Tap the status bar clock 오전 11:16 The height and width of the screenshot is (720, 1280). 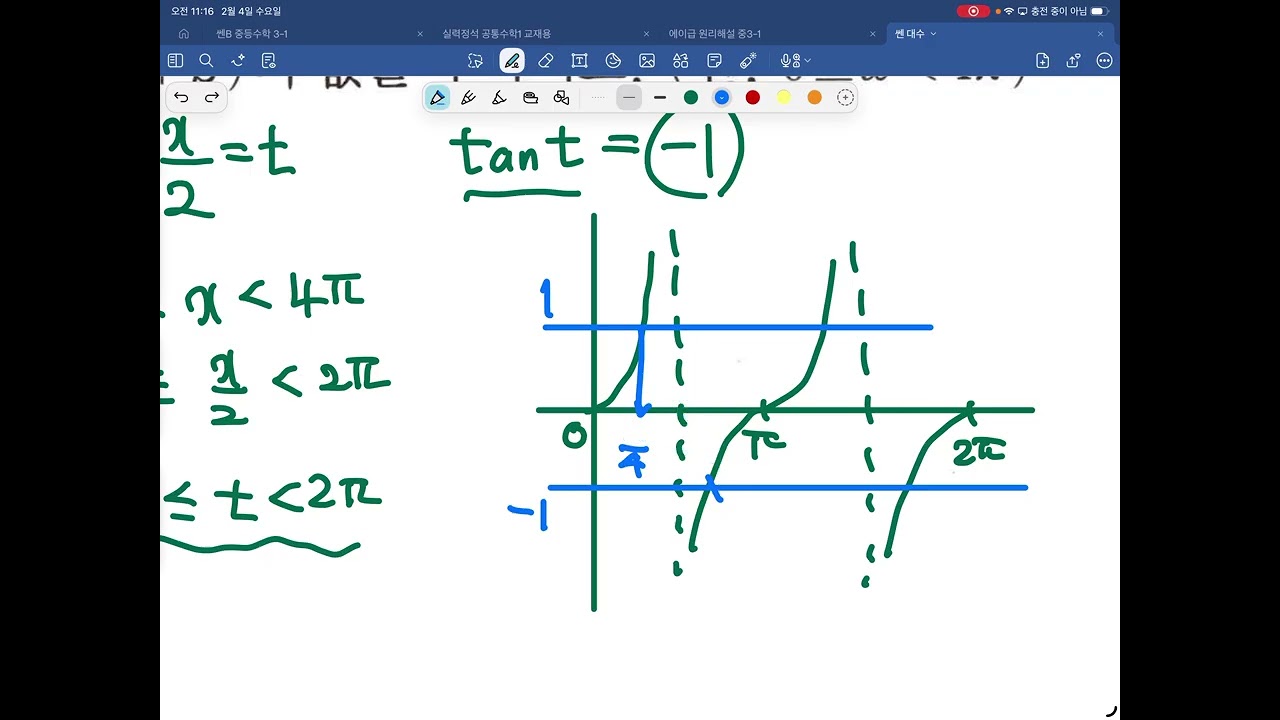coord(191,11)
